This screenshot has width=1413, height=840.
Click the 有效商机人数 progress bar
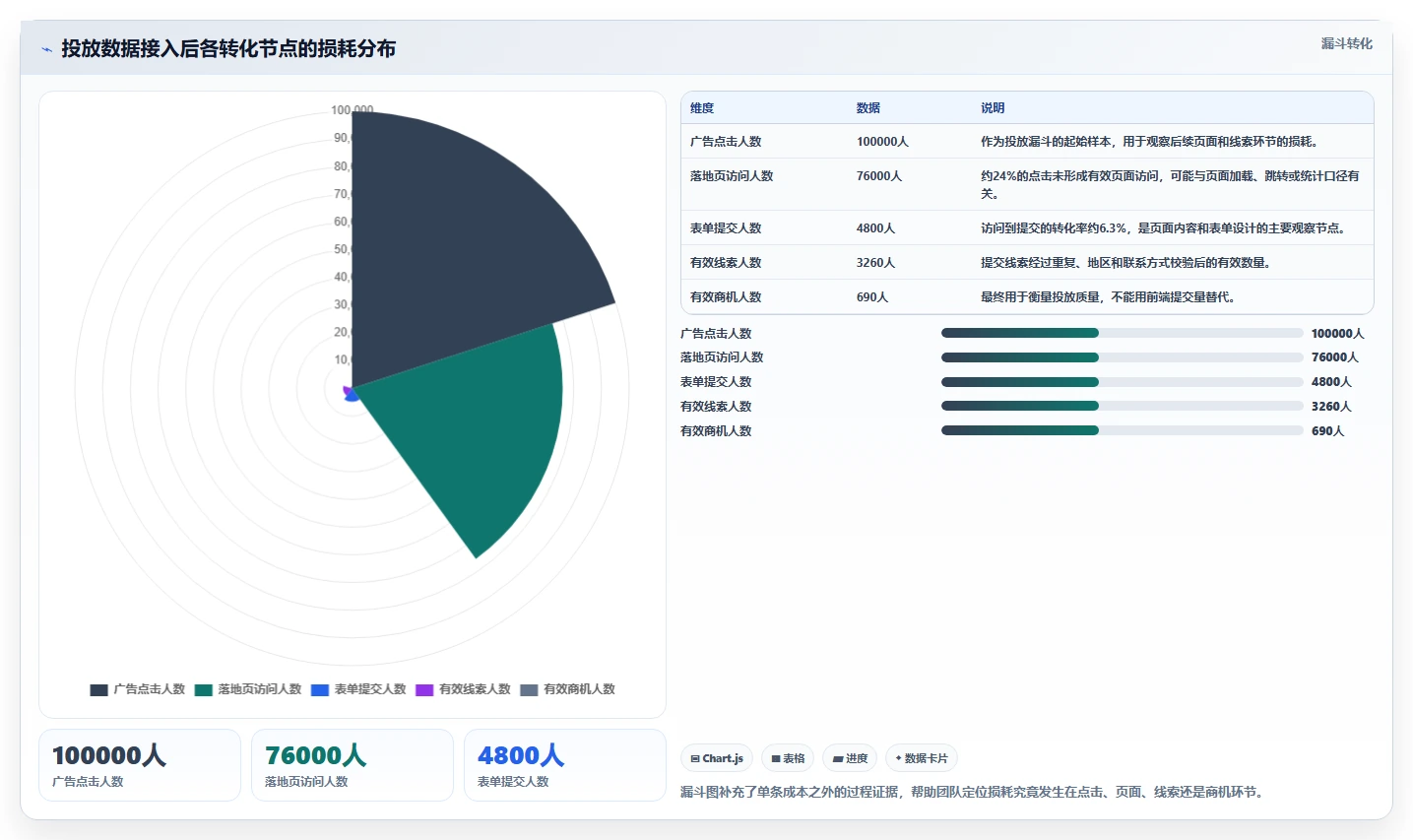pos(1122,430)
